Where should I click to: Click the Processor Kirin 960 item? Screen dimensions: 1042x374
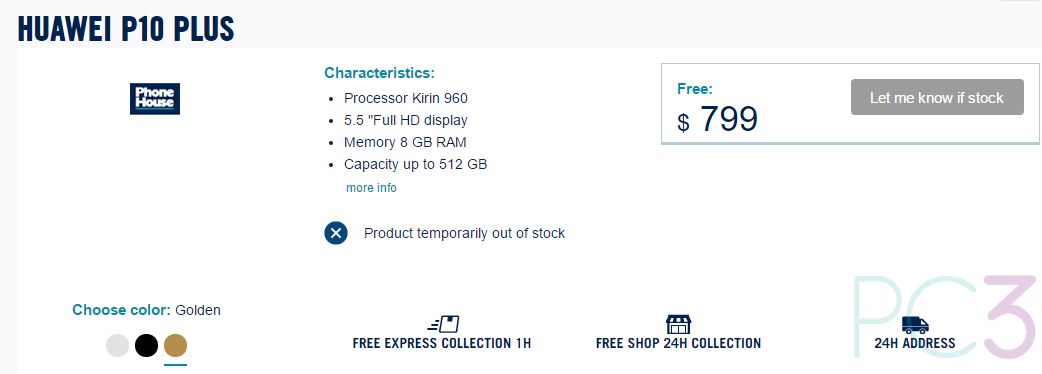[x=406, y=98]
